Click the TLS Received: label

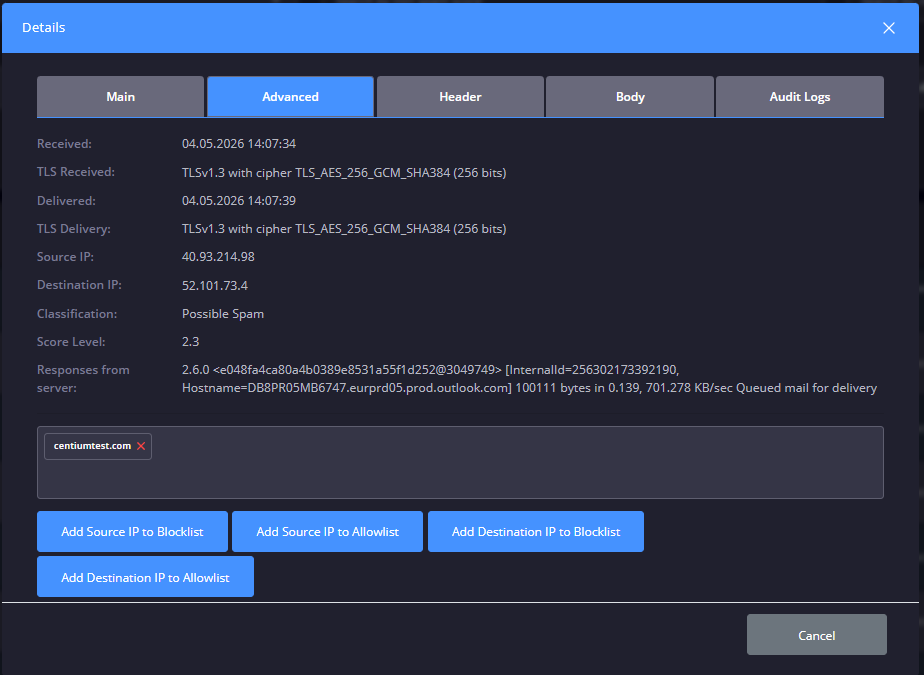(x=75, y=172)
